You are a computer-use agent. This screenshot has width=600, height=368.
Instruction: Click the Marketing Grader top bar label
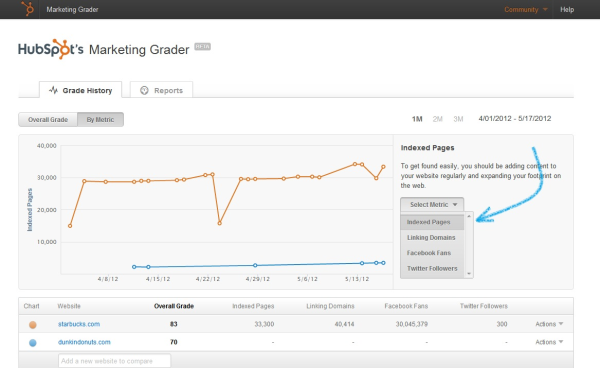pos(72,10)
